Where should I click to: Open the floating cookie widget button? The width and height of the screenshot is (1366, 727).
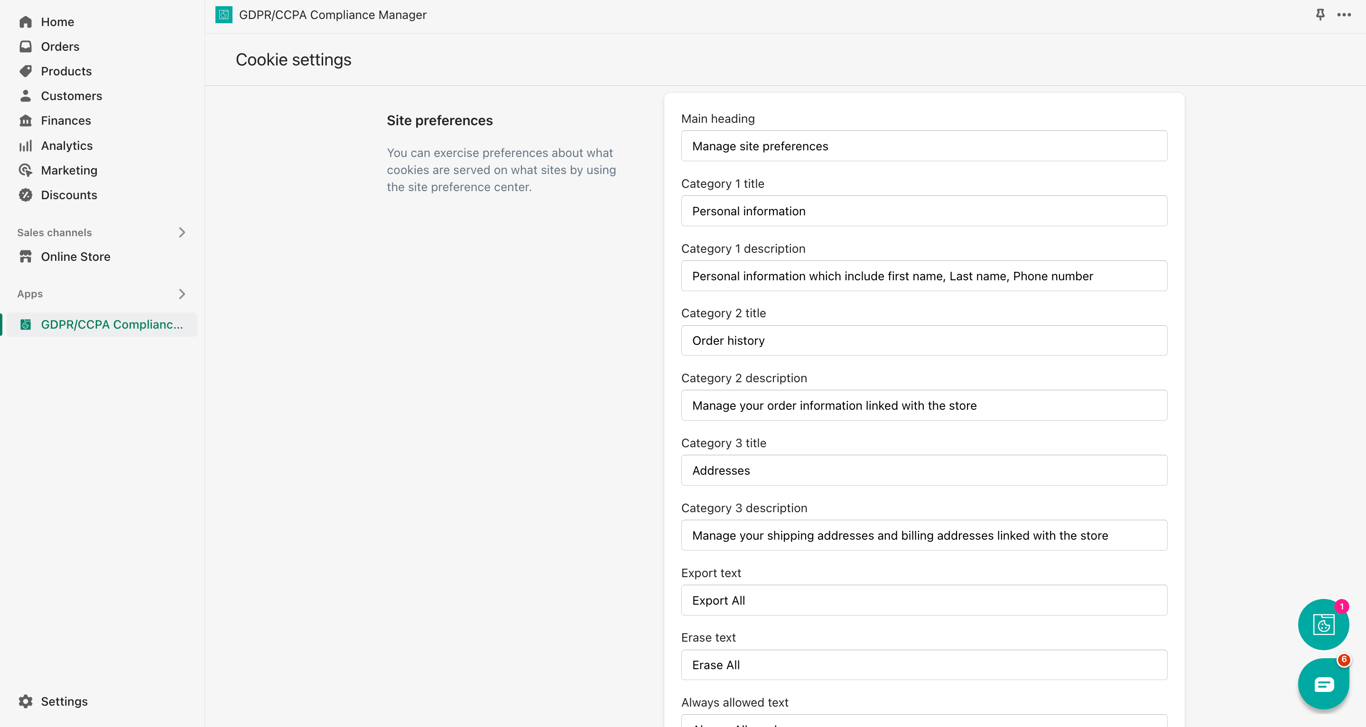click(1323, 625)
